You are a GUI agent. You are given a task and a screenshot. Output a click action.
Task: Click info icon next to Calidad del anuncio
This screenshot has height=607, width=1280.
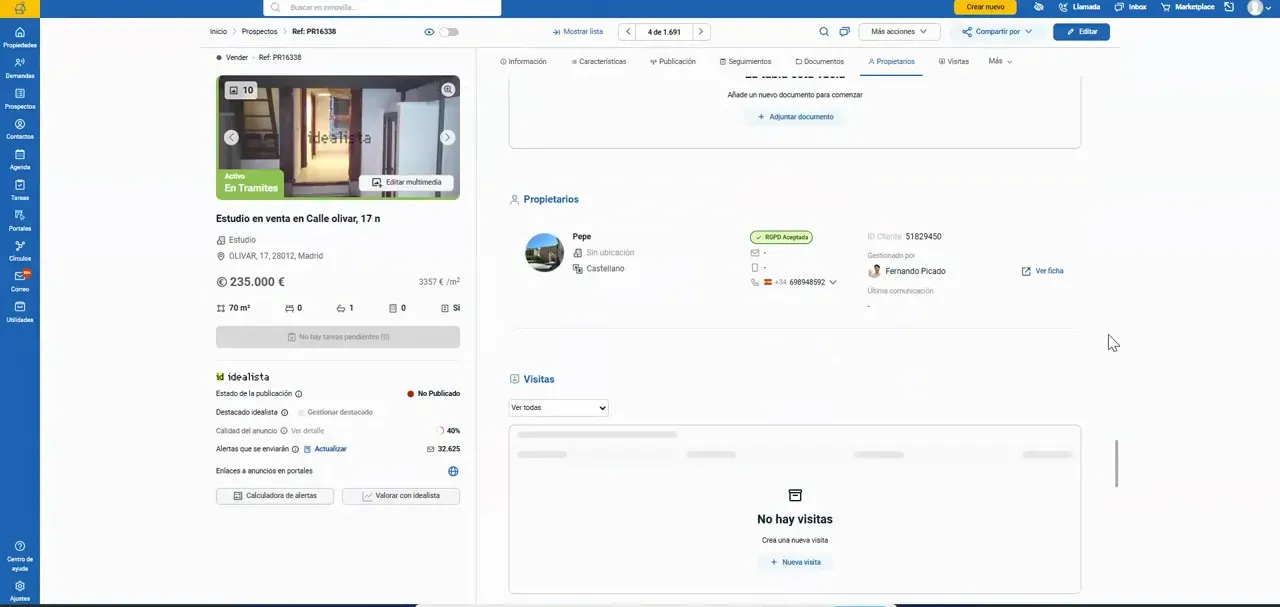point(284,431)
